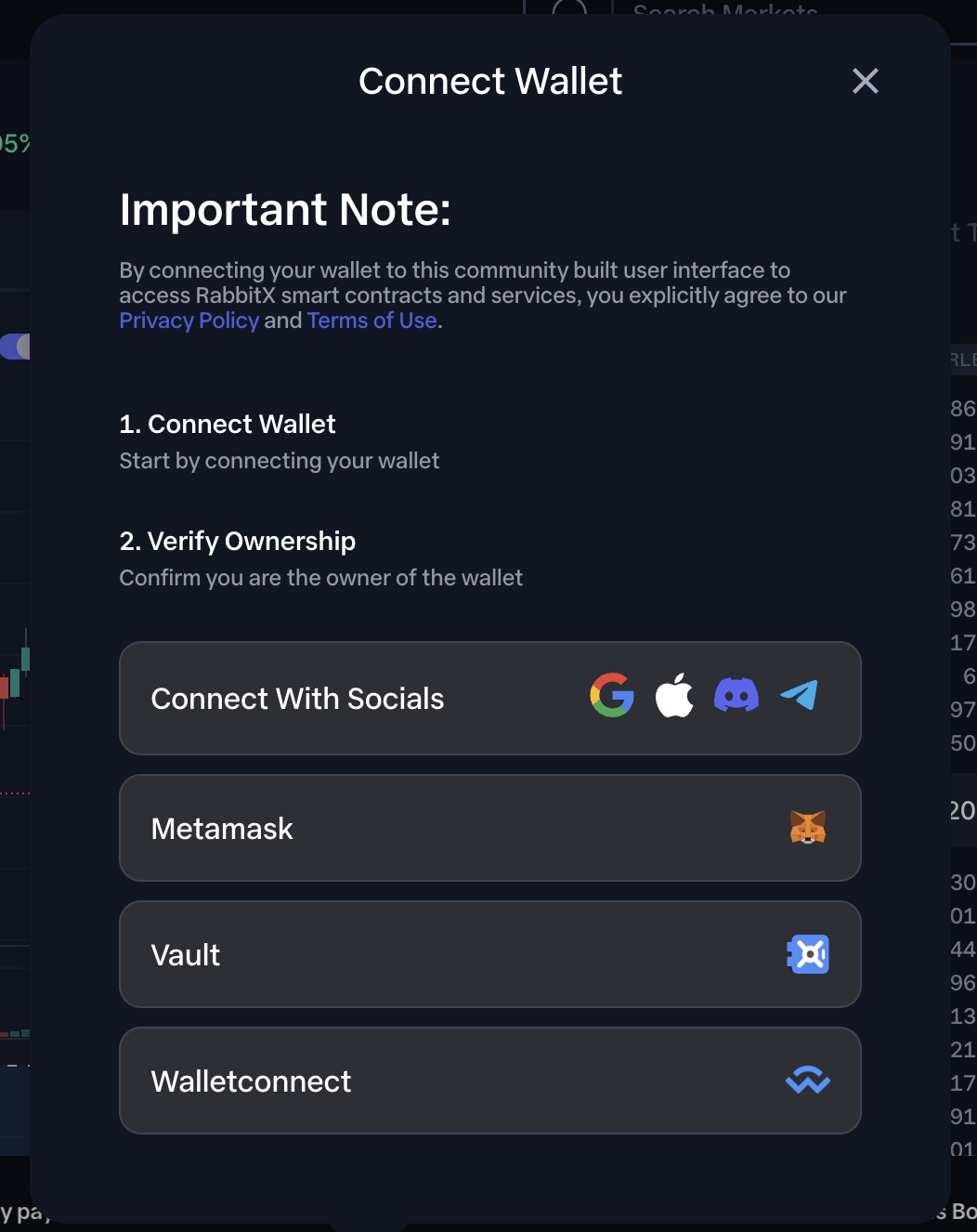Click the search magnifier icon at top
The image size is (977, 1232).
coord(568,8)
